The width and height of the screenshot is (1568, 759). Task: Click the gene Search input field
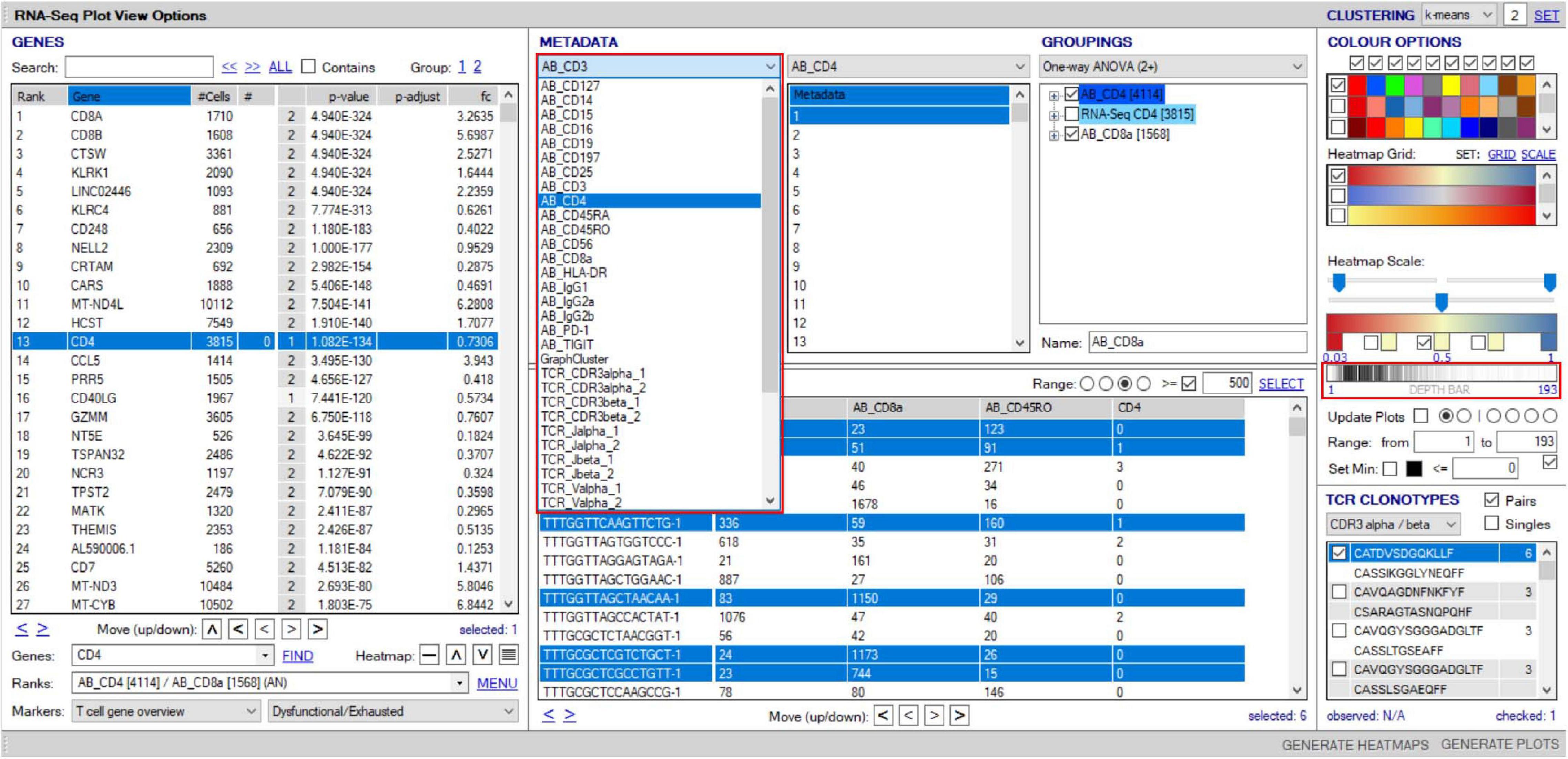pyautogui.click(x=139, y=67)
